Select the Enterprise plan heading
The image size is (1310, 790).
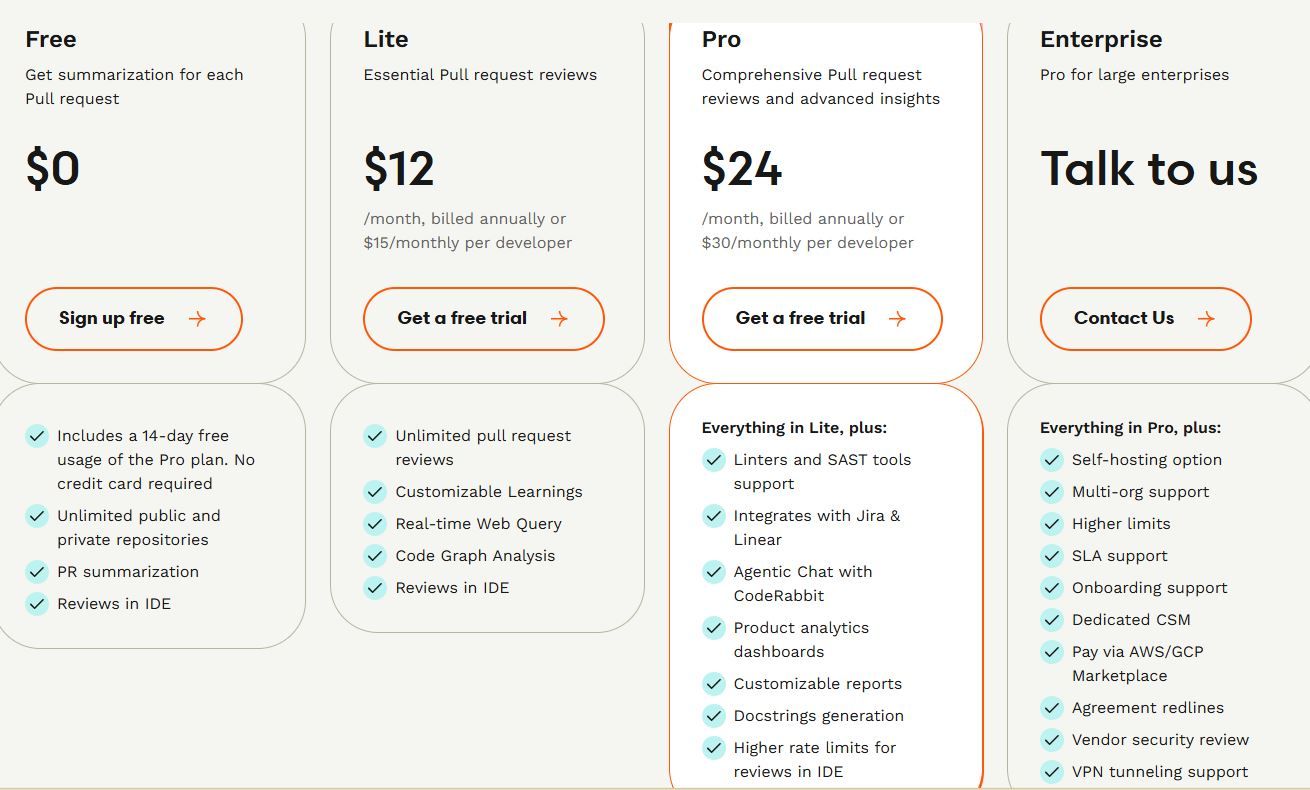point(1101,39)
